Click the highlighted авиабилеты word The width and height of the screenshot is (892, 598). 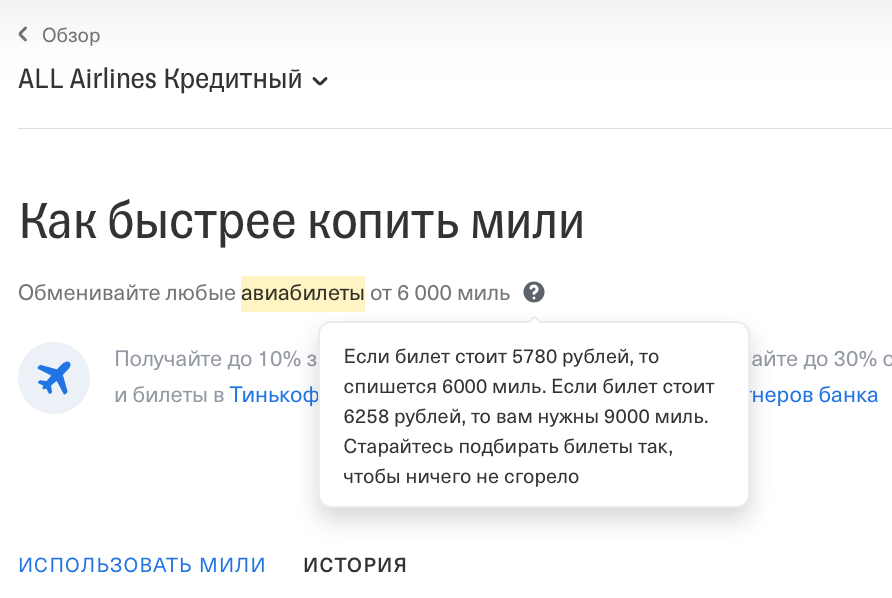coord(302,291)
